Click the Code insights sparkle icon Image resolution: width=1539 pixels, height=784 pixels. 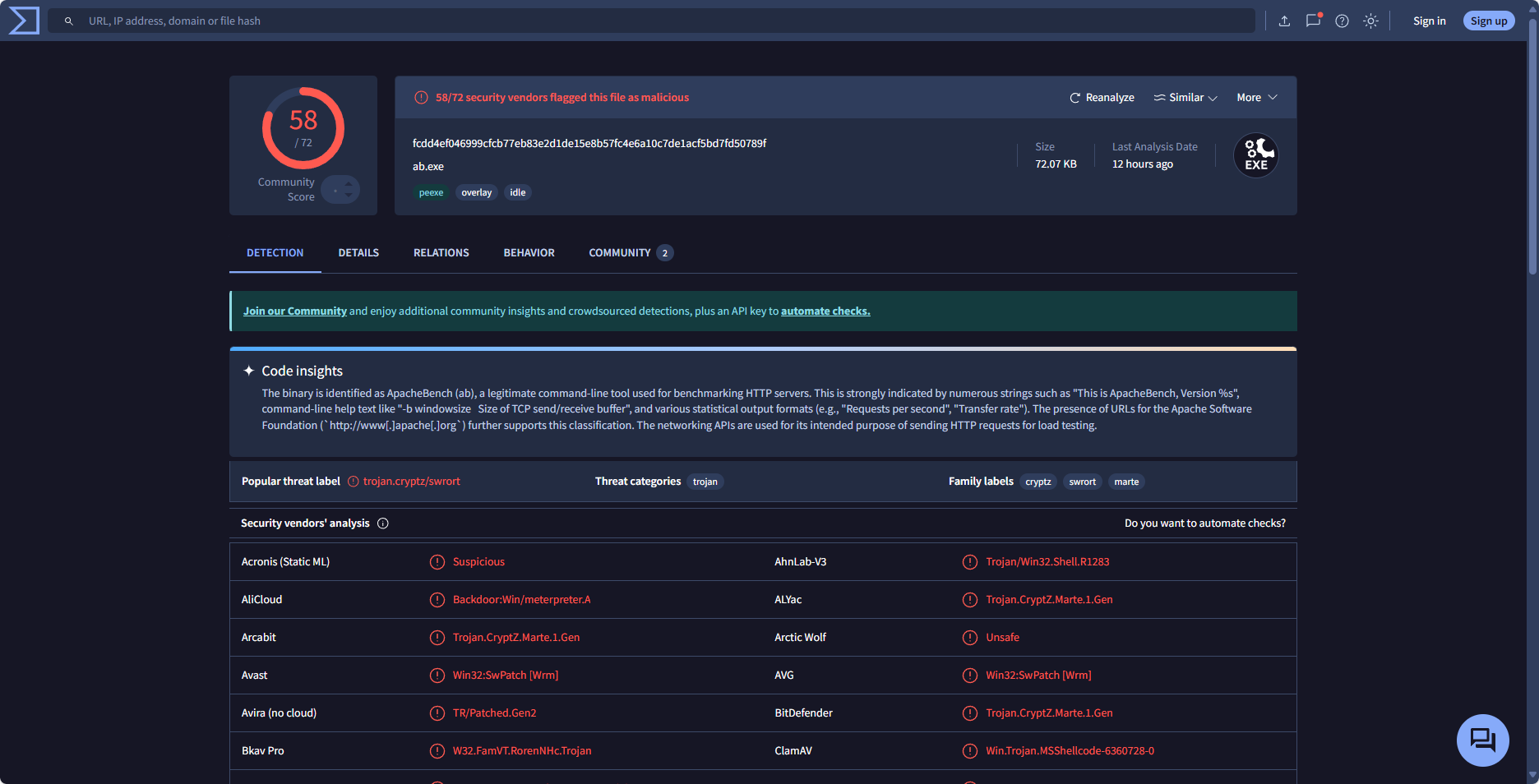249,371
